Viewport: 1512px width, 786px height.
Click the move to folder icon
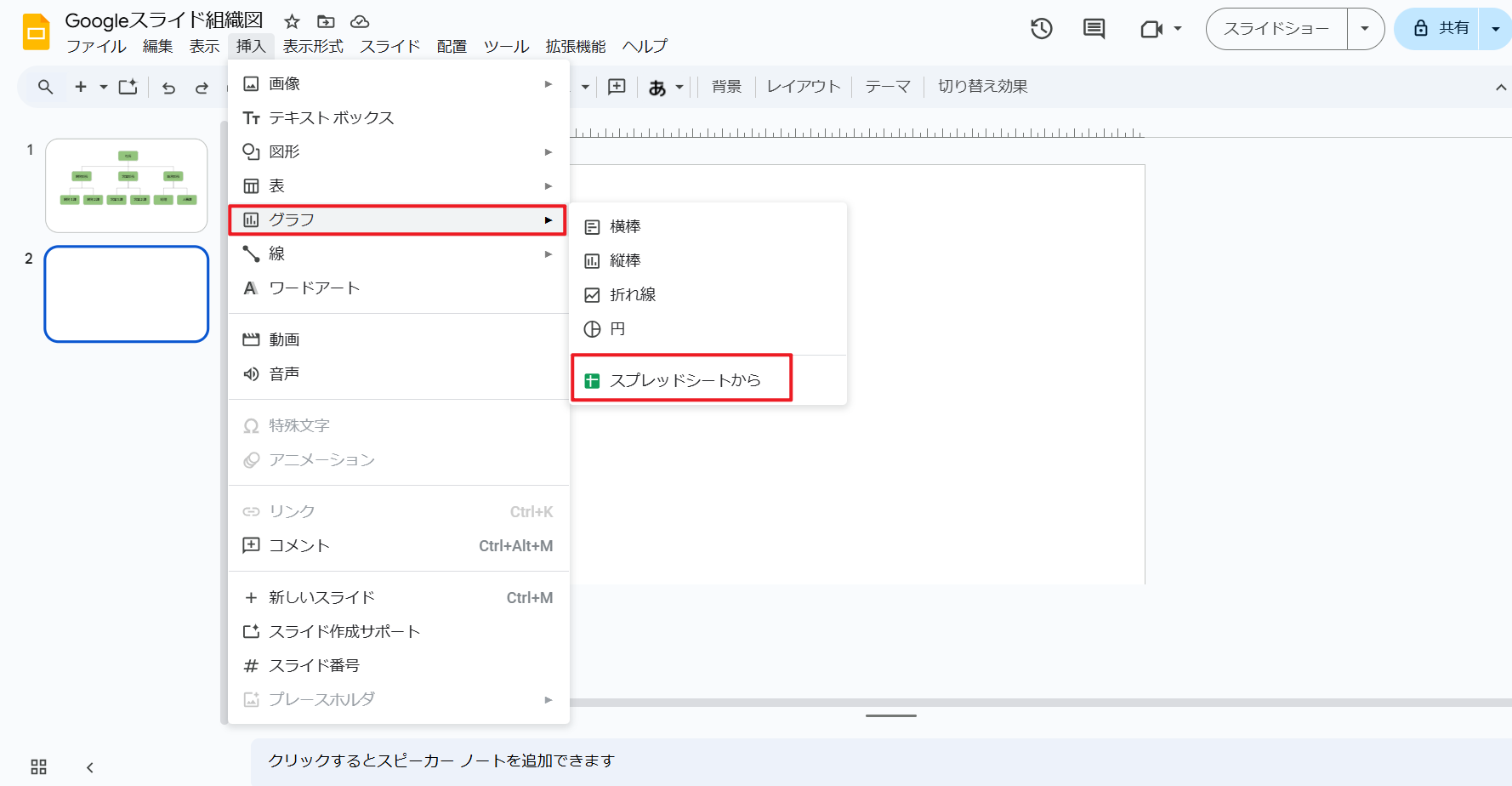point(326,21)
